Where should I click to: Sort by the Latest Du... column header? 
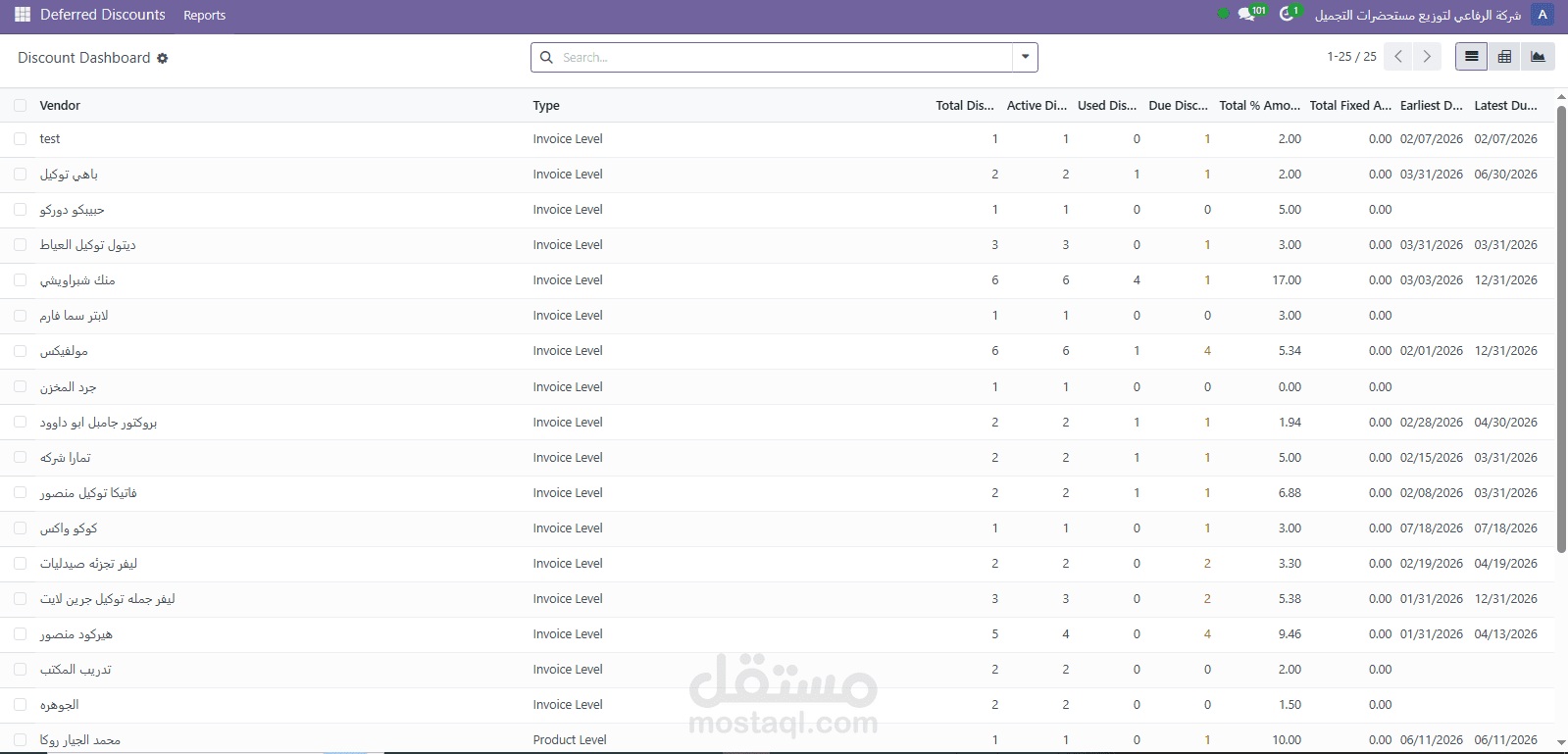pyautogui.click(x=1506, y=105)
